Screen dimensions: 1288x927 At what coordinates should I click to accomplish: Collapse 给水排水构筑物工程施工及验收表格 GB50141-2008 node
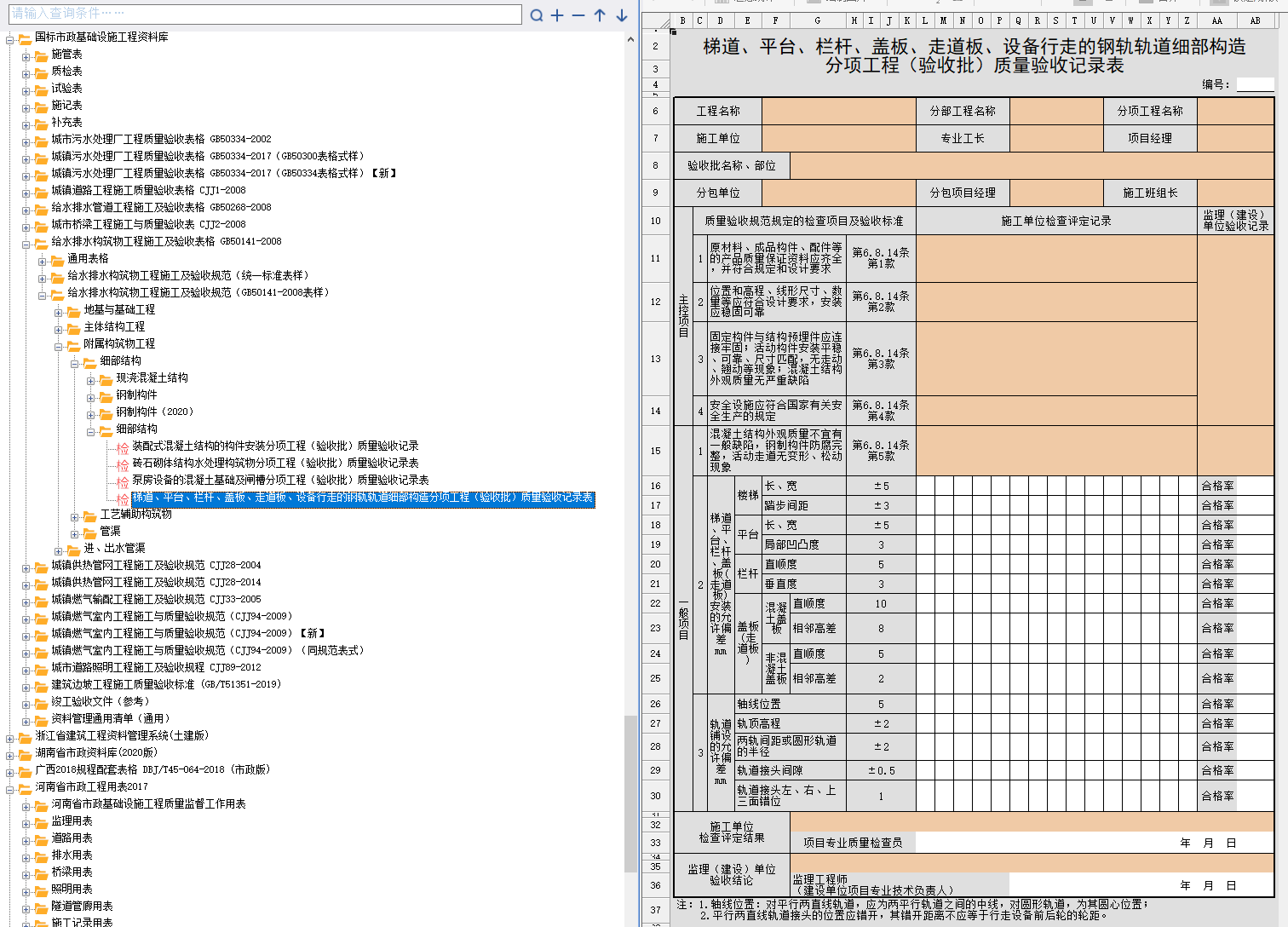tap(26, 245)
